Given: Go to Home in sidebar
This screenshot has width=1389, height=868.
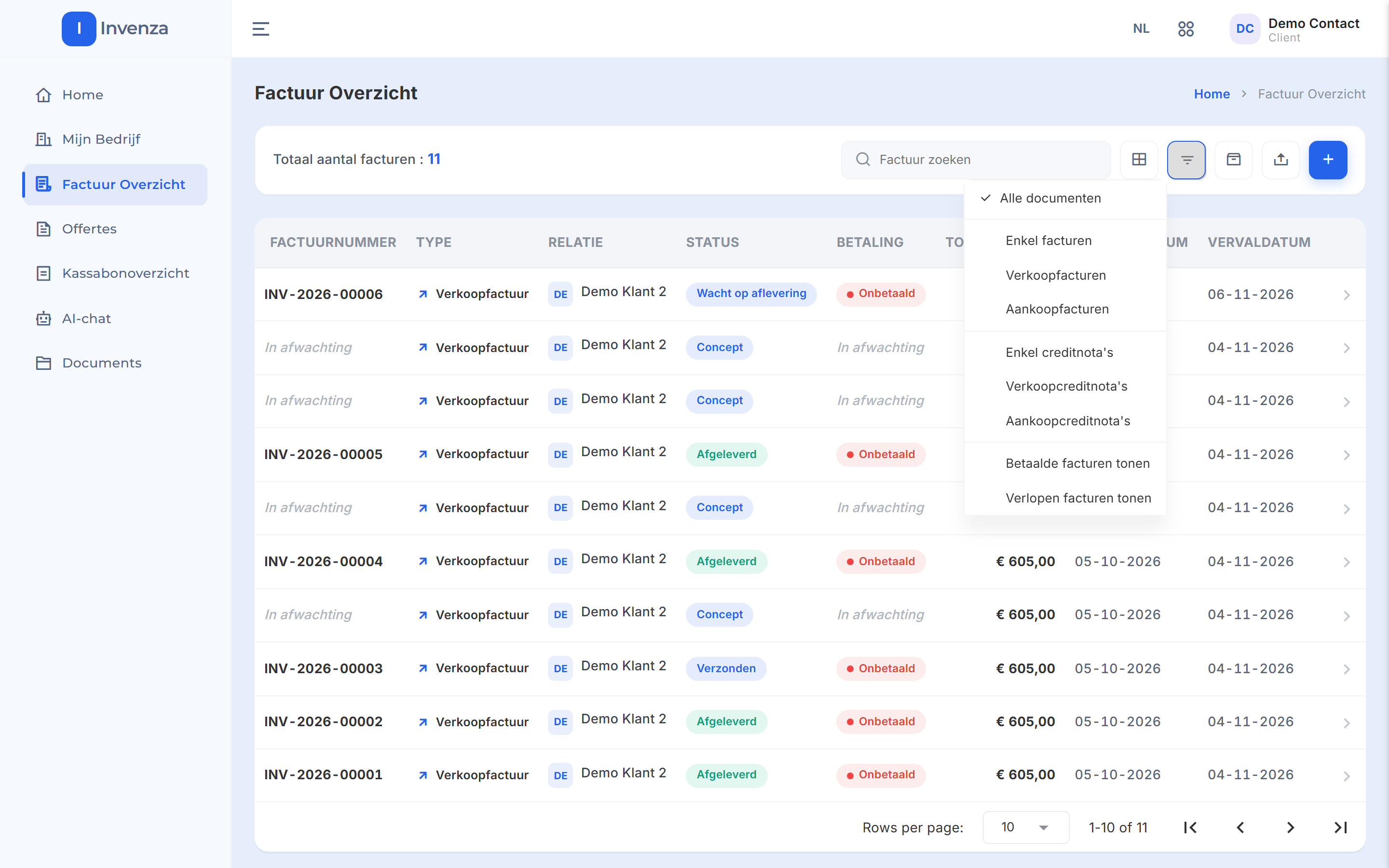Looking at the screenshot, I should (x=115, y=95).
